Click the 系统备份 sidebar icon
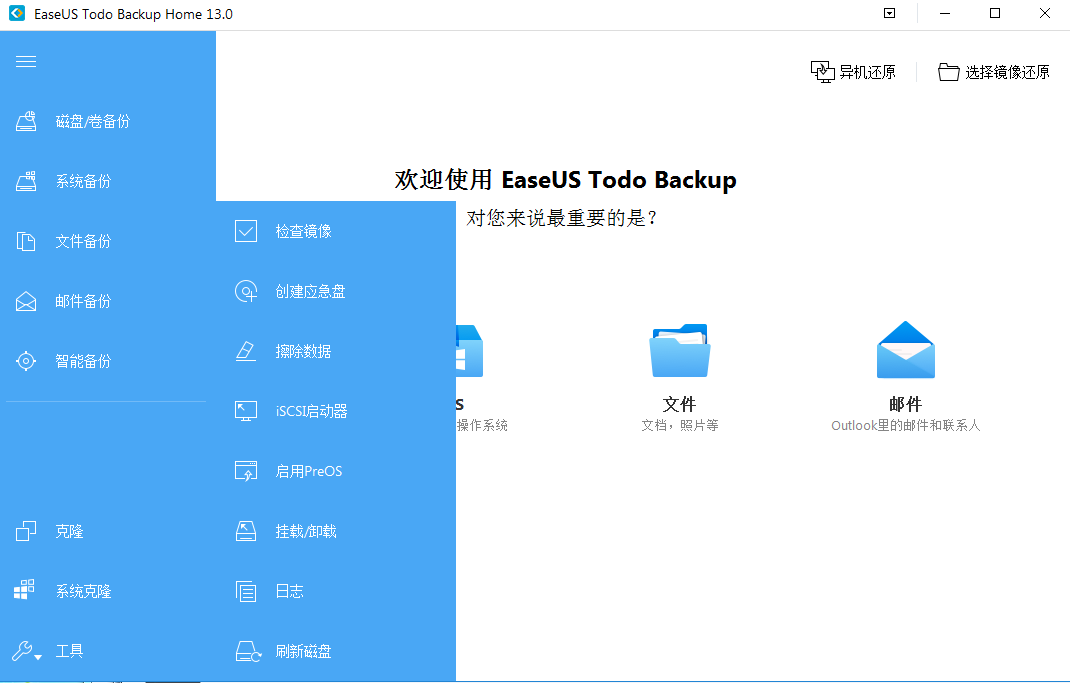The image size is (1070, 683). click(x=26, y=181)
